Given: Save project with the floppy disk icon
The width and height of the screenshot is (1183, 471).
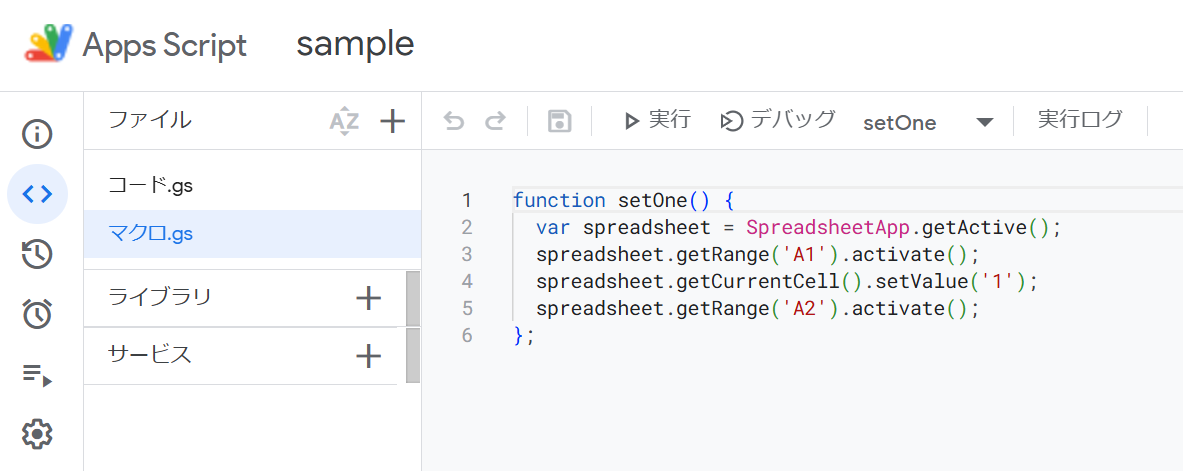Looking at the screenshot, I should point(559,122).
